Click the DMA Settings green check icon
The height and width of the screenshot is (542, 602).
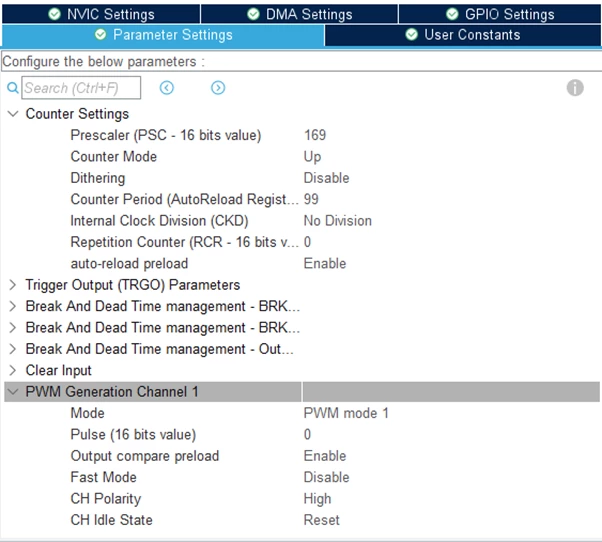click(253, 14)
